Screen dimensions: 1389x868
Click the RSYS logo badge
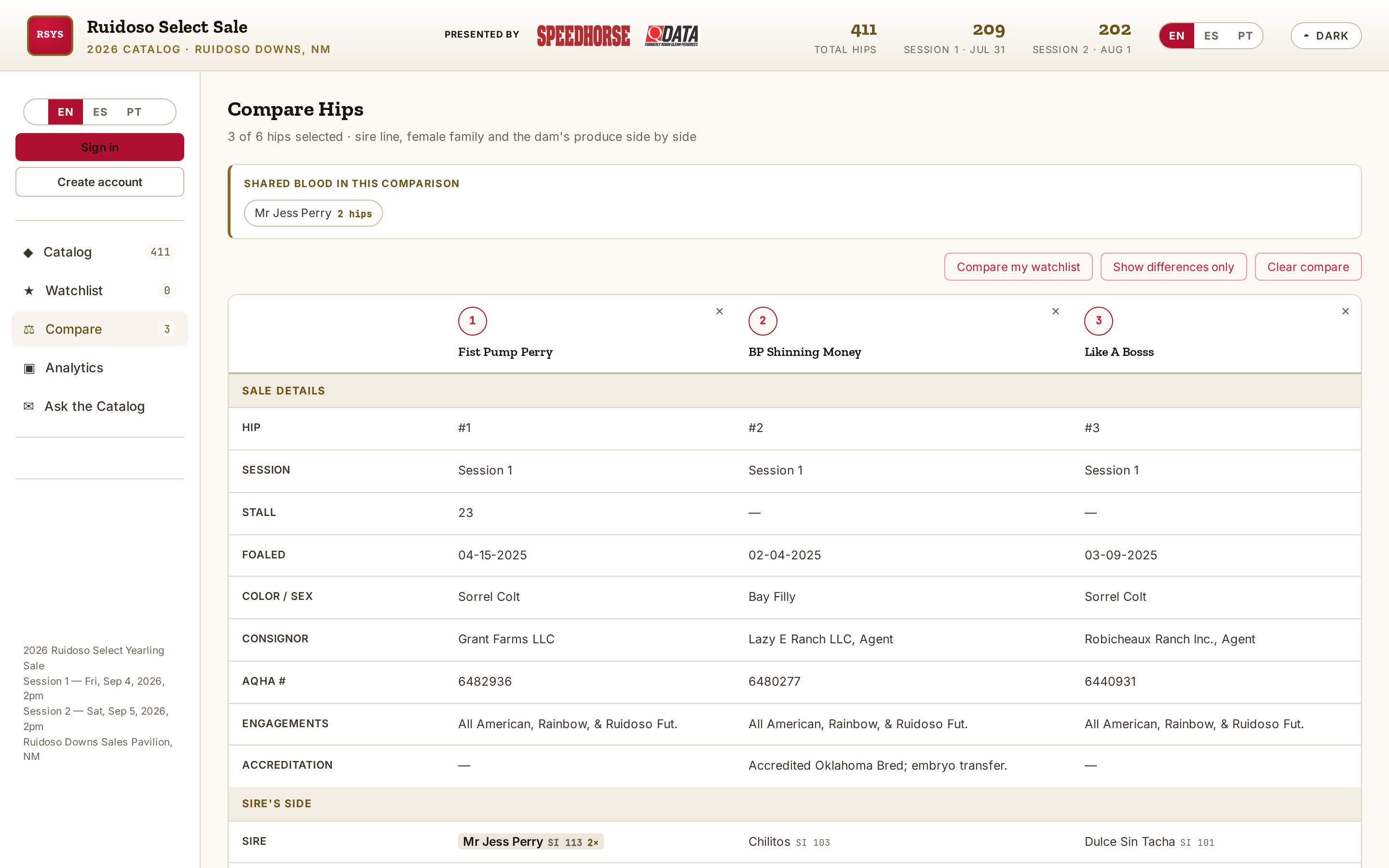point(50,35)
